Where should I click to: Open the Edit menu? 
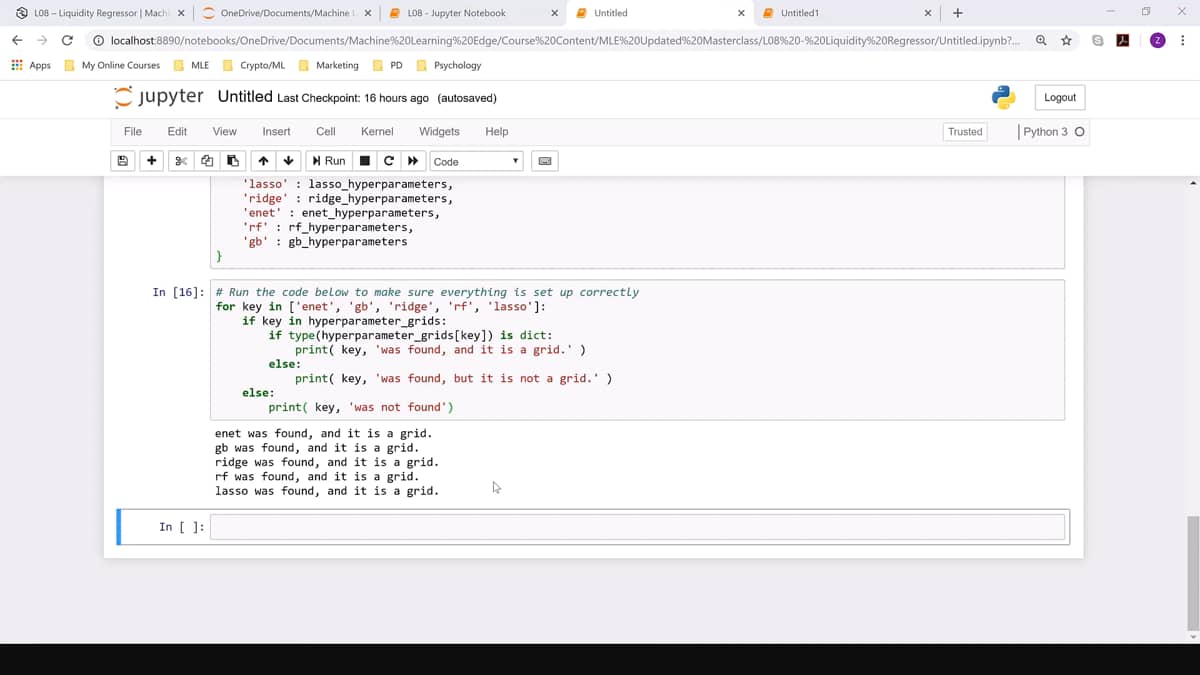coord(177,131)
